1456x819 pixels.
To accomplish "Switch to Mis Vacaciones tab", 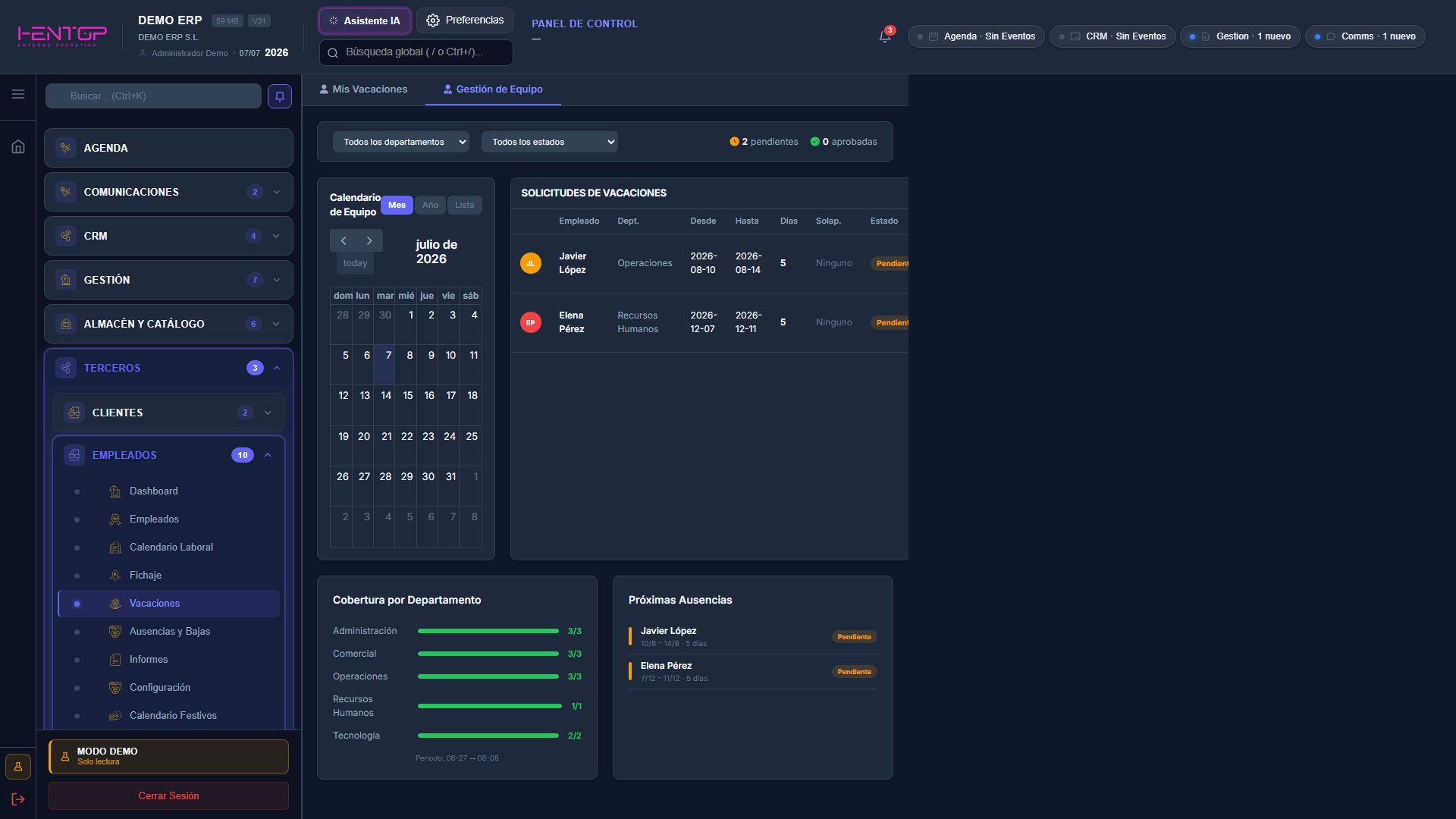I will tap(363, 89).
